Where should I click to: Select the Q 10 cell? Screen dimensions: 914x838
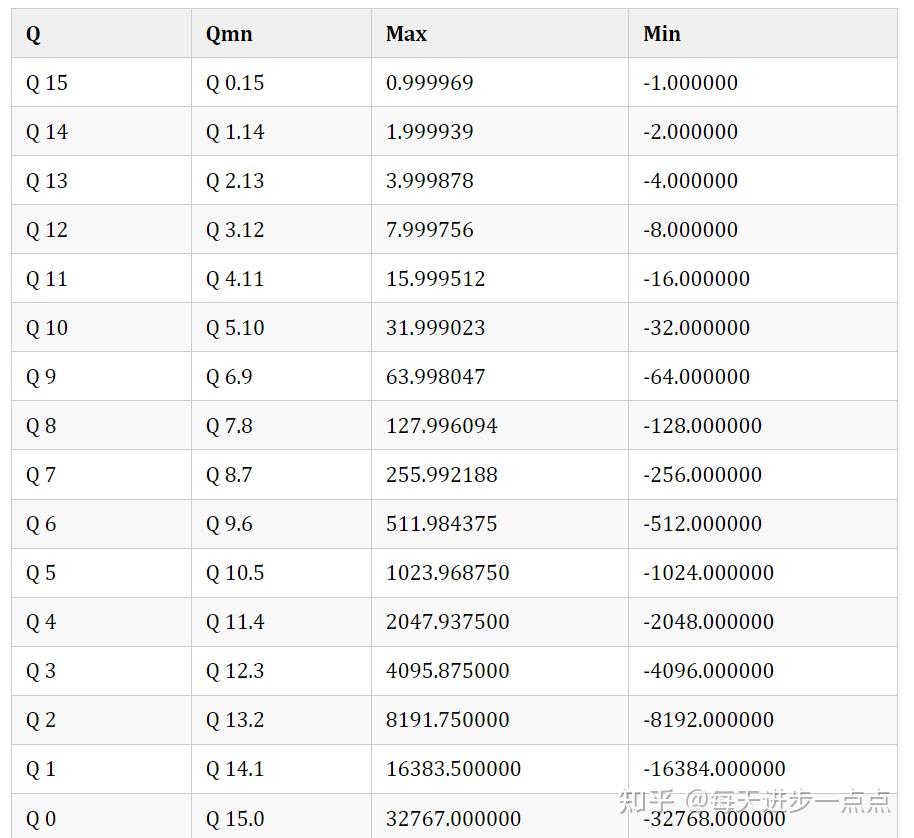click(x=47, y=328)
